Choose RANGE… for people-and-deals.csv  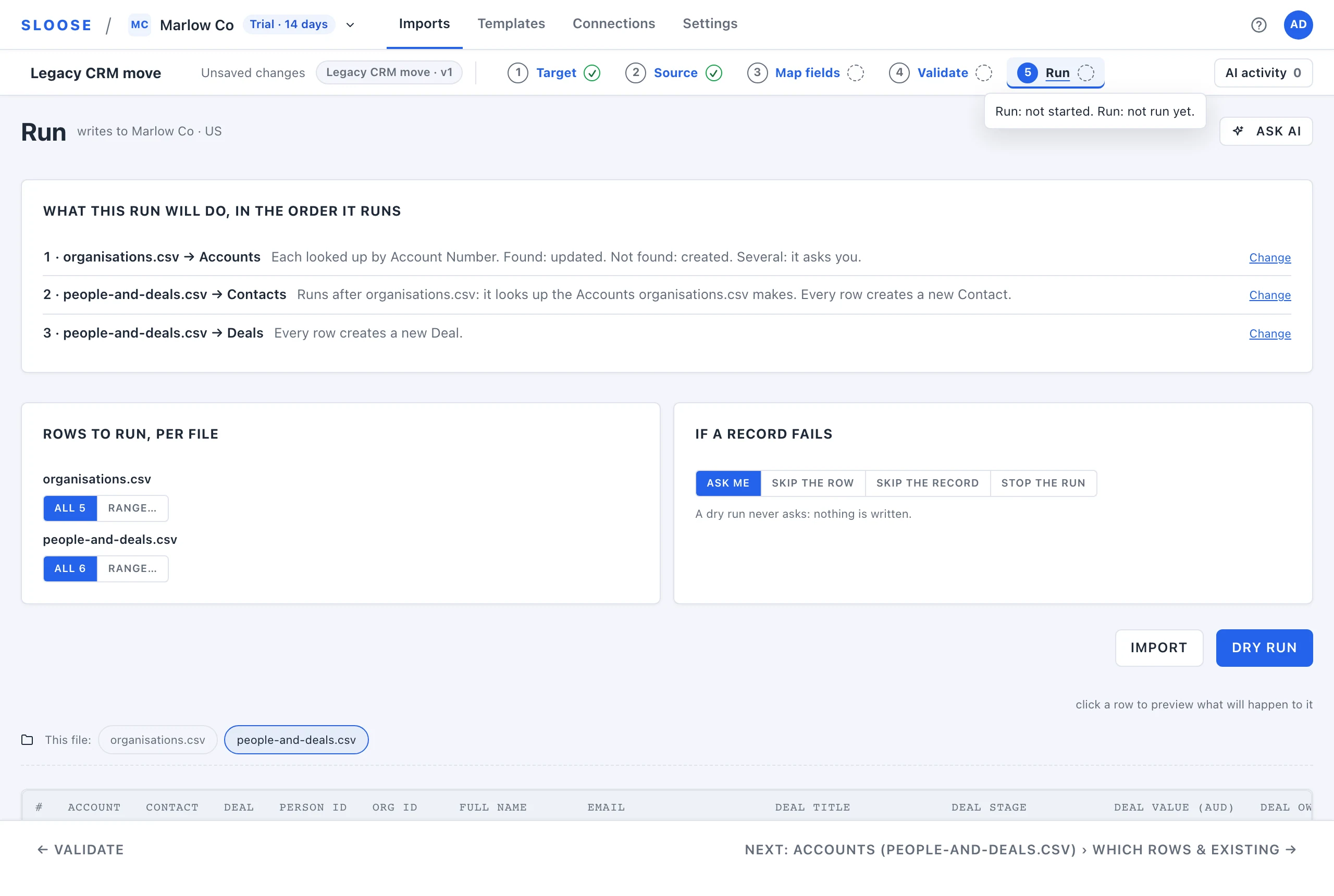click(132, 568)
